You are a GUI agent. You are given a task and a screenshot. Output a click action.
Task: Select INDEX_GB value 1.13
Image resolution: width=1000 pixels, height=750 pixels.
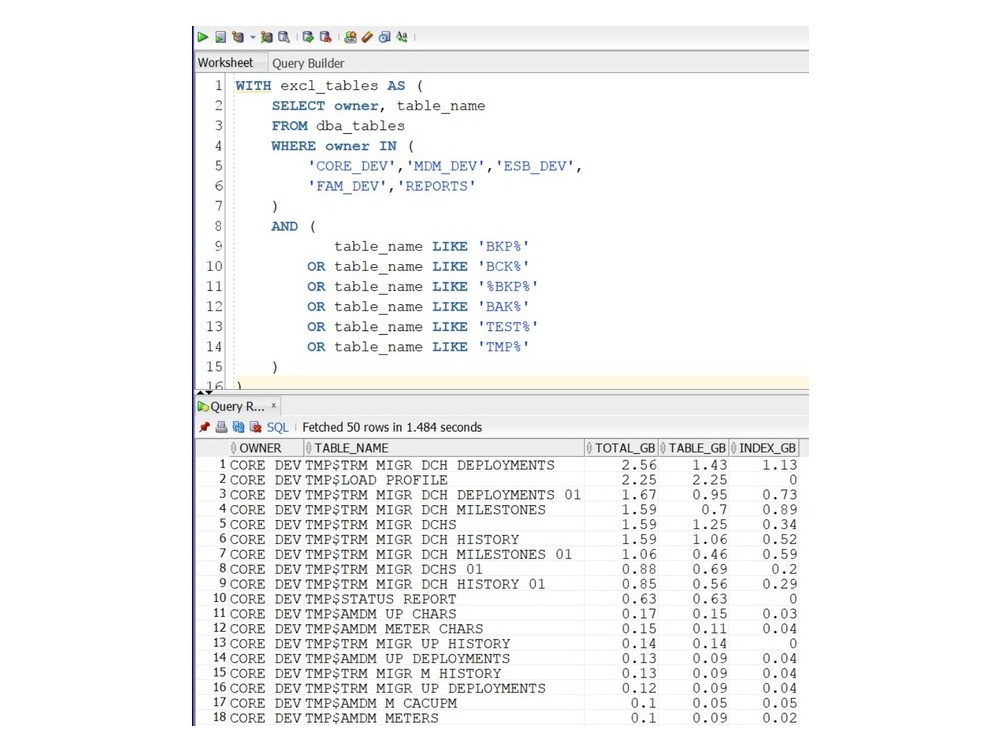[x=763, y=465]
